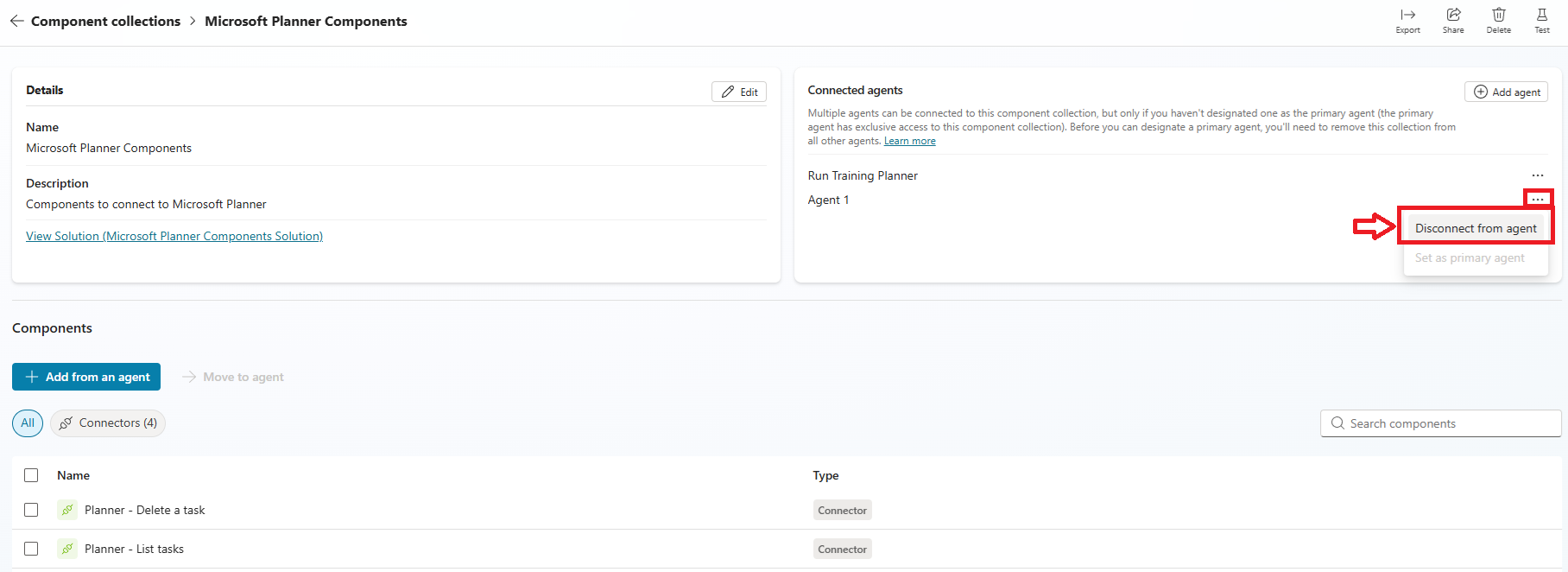Select Disconnect from agent menu option

pos(1475,228)
